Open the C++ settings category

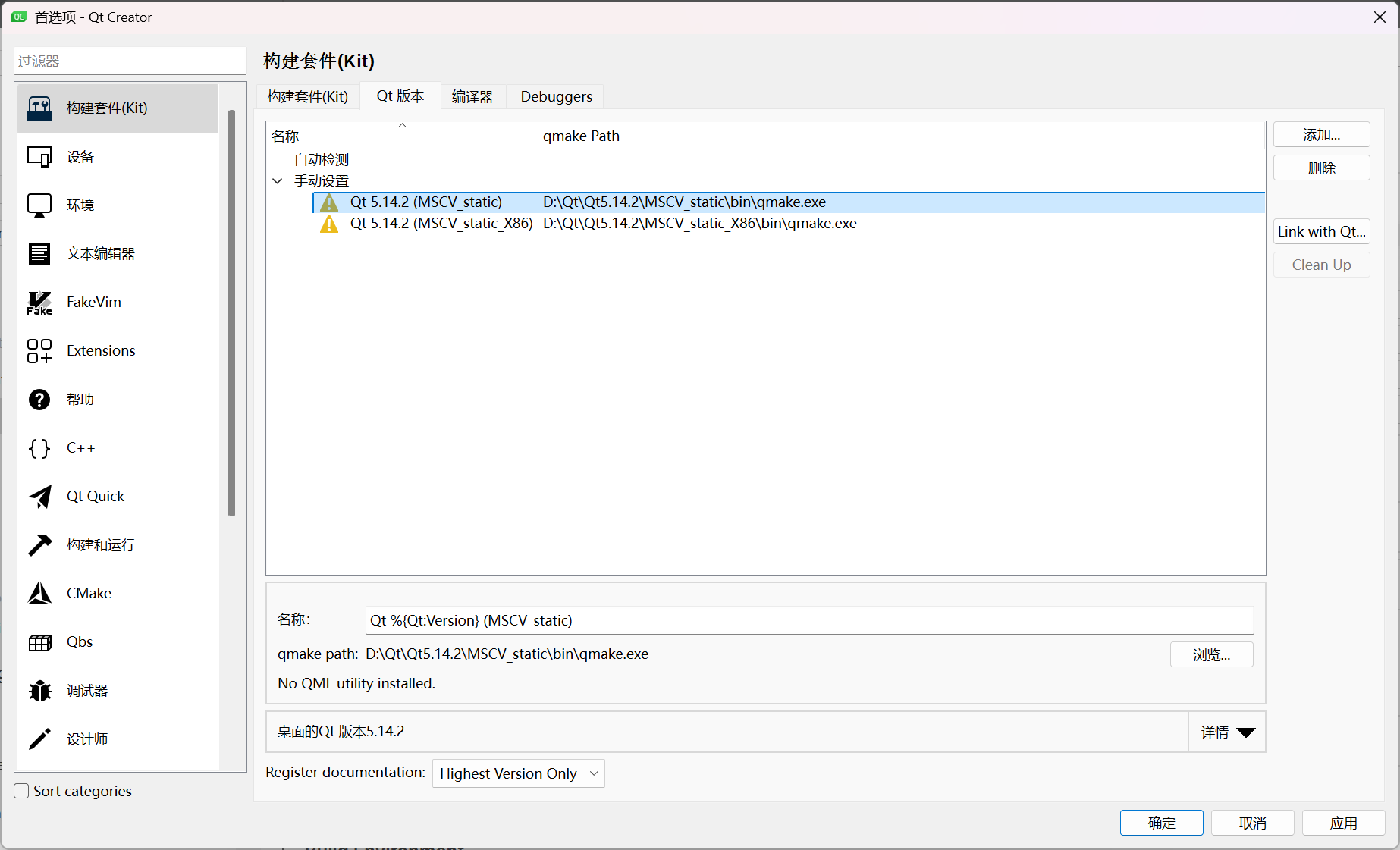coord(118,448)
